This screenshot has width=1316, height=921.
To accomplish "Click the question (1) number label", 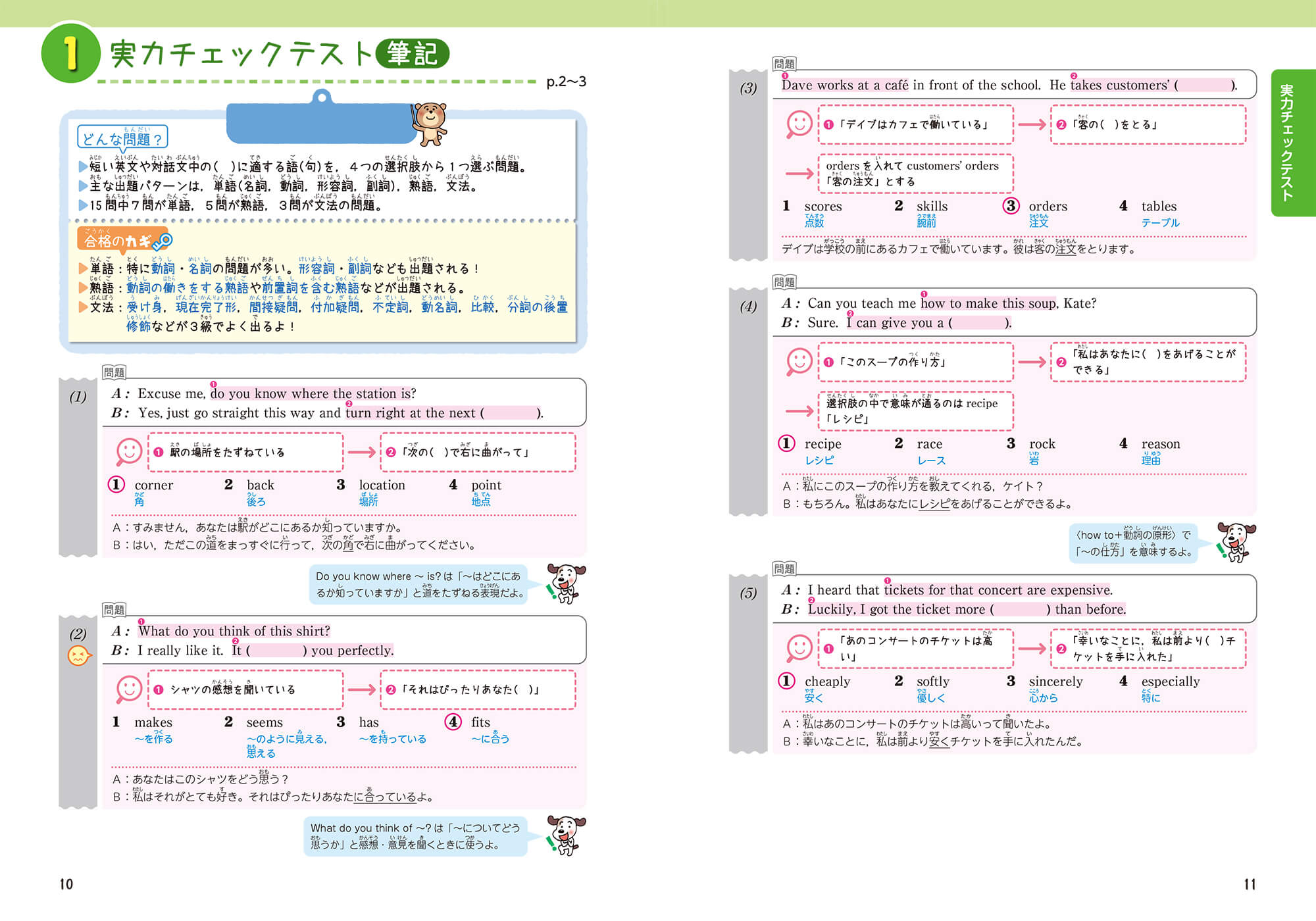I will (x=78, y=397).
